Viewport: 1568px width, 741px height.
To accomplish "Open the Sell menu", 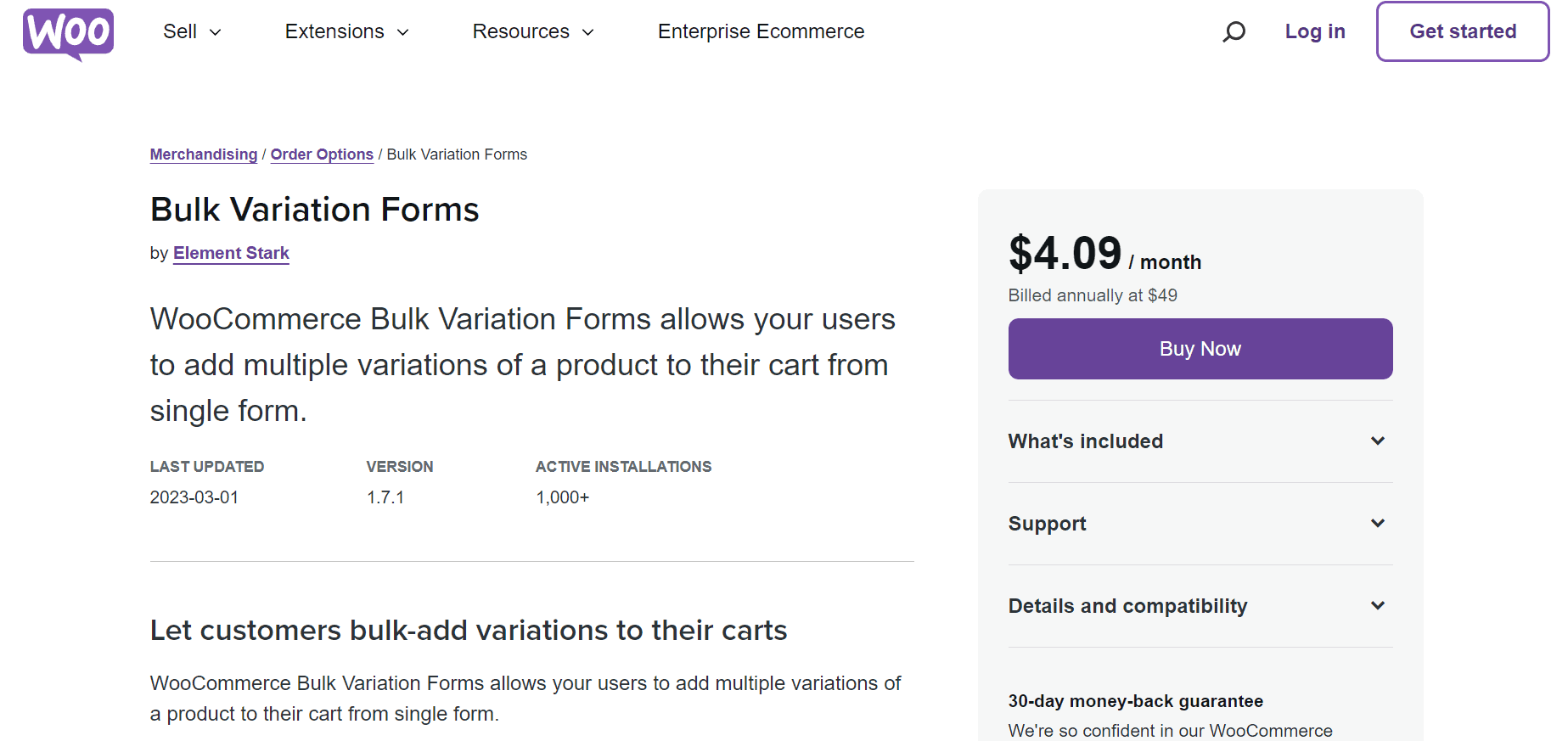I will click(192, 31).
